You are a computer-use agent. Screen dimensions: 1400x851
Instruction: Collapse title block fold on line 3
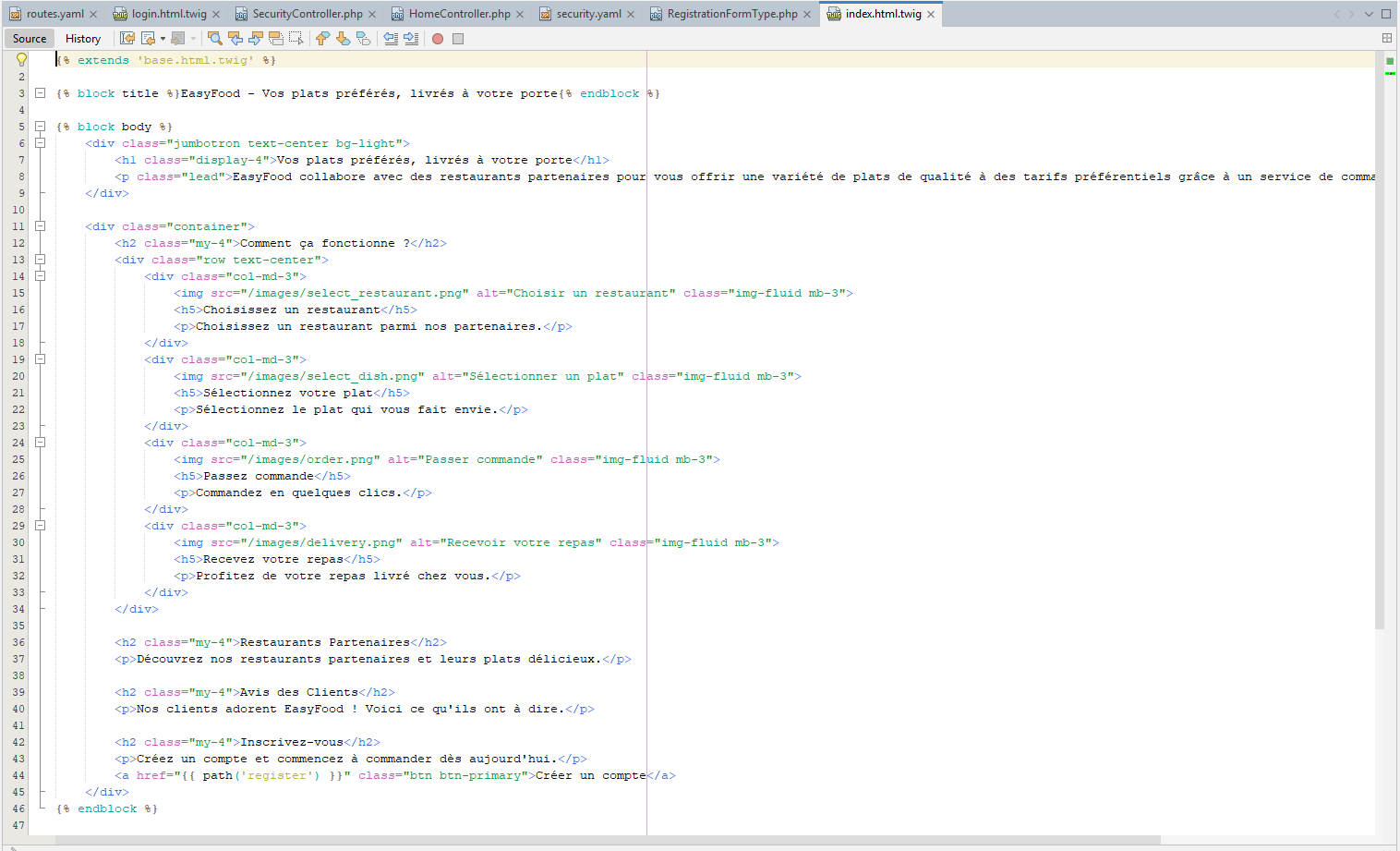[40, 92]
